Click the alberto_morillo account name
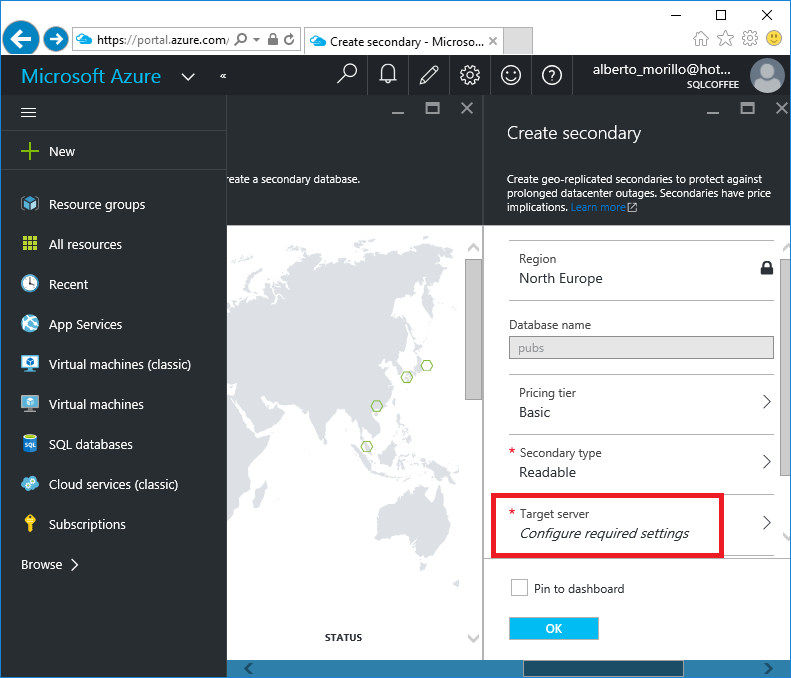 tap(661, 70)
